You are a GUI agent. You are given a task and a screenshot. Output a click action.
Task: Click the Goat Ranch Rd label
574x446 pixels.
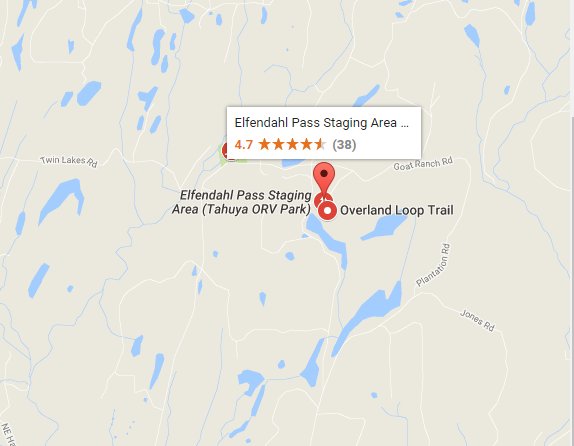(423, 163)
